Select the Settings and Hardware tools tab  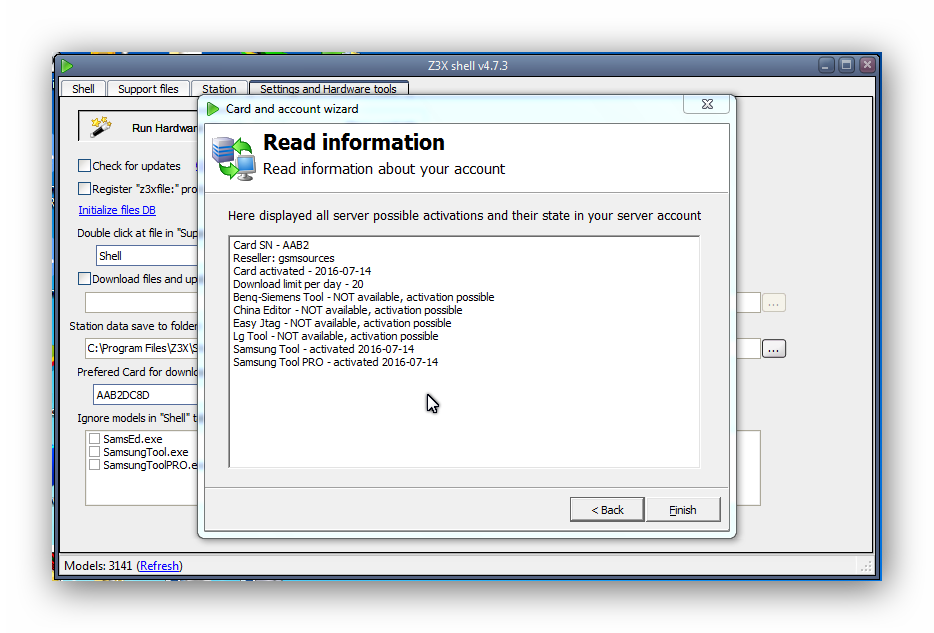[x=328, y=89]
